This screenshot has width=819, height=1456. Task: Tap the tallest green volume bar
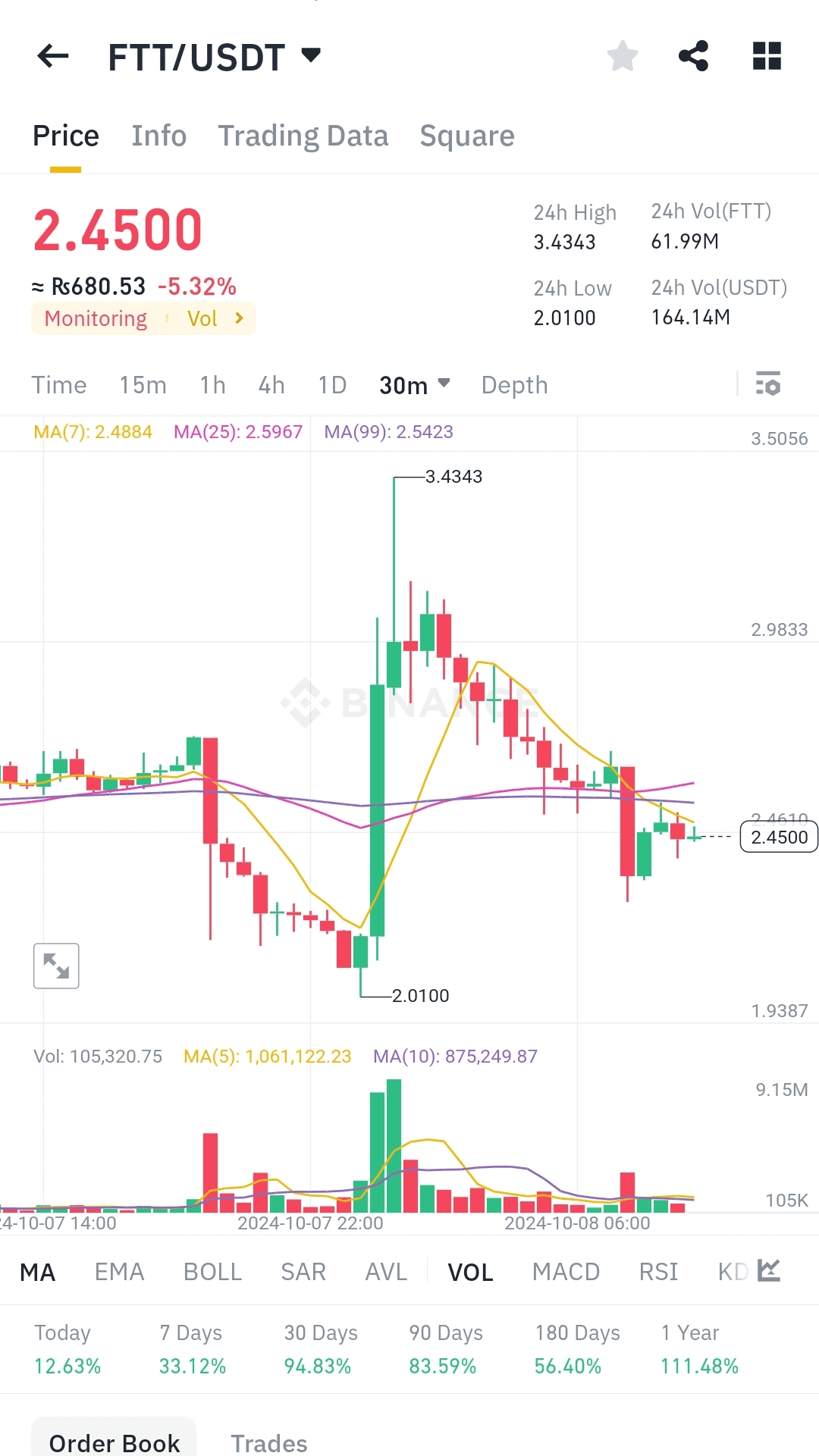point(394,1144)
